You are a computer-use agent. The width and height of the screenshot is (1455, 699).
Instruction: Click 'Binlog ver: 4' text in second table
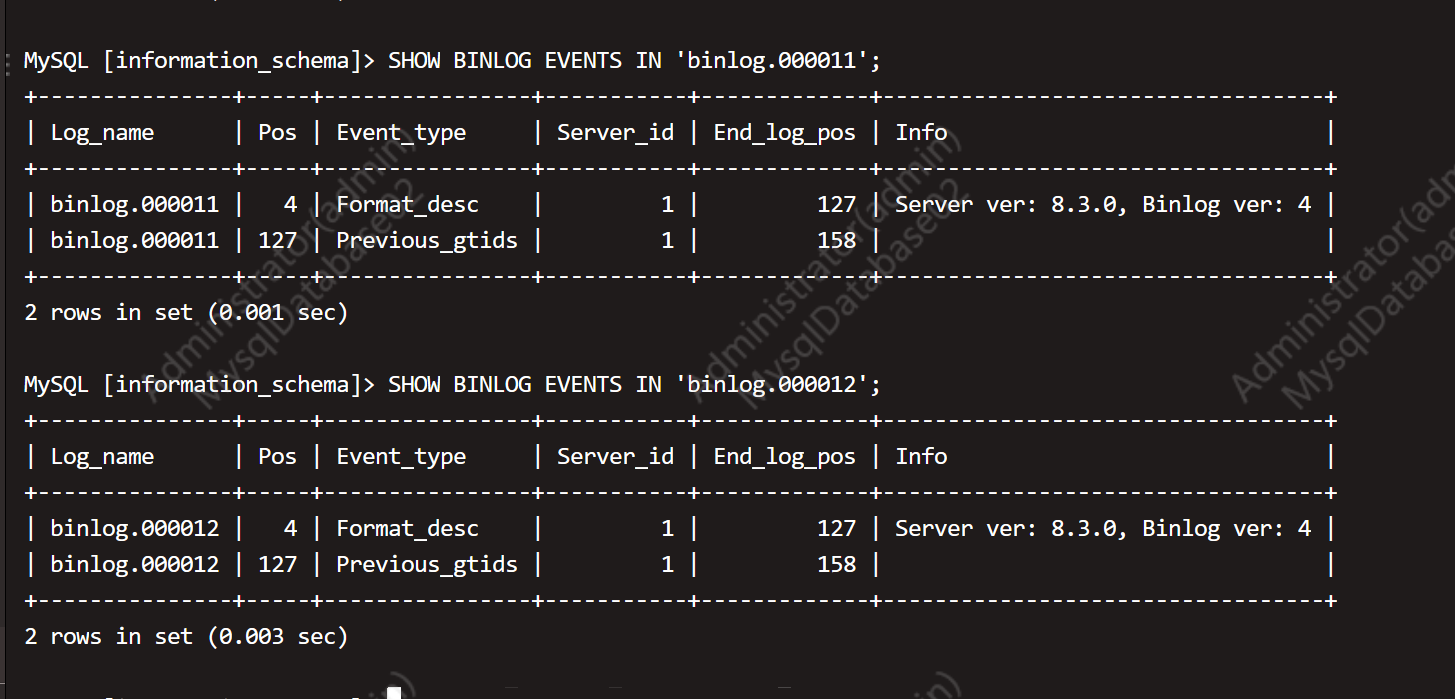point(1226,529)
